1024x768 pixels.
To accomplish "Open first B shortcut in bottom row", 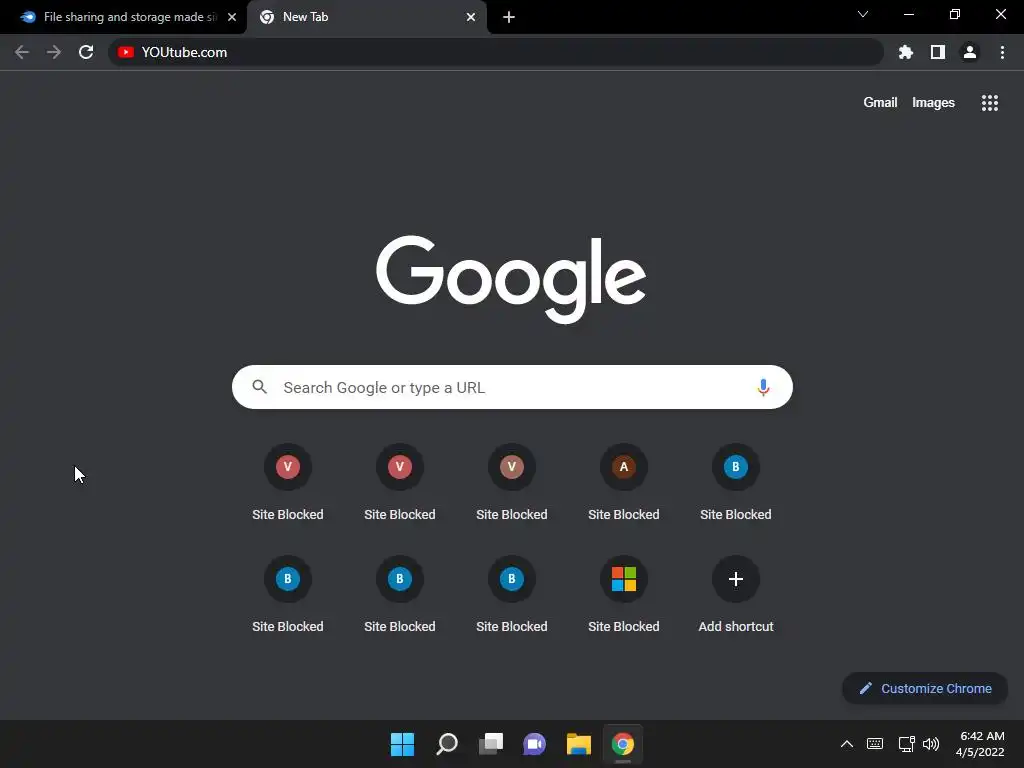I will [288, 579].
